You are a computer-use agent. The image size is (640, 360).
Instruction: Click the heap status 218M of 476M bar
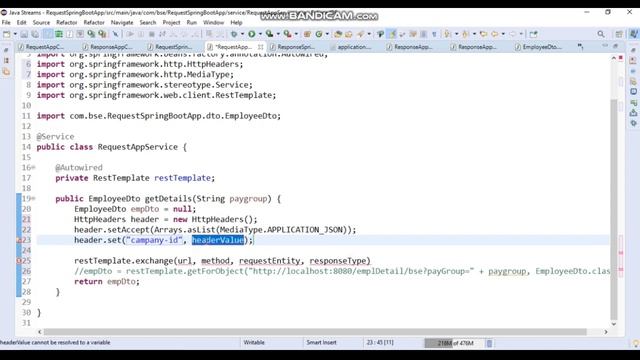(455, 343)
